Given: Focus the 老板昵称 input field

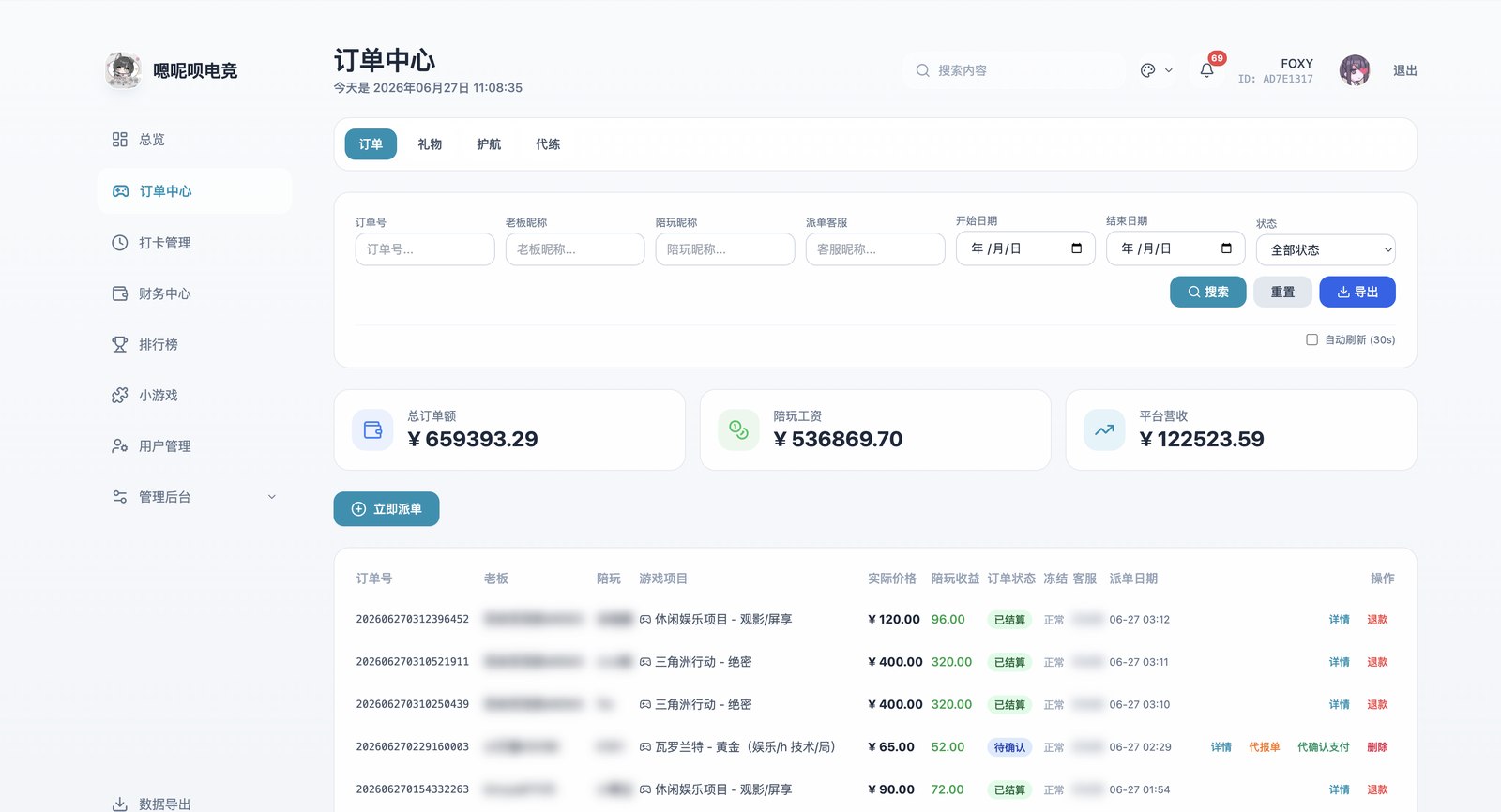Looking at the screenshot, I should [575, 249].
